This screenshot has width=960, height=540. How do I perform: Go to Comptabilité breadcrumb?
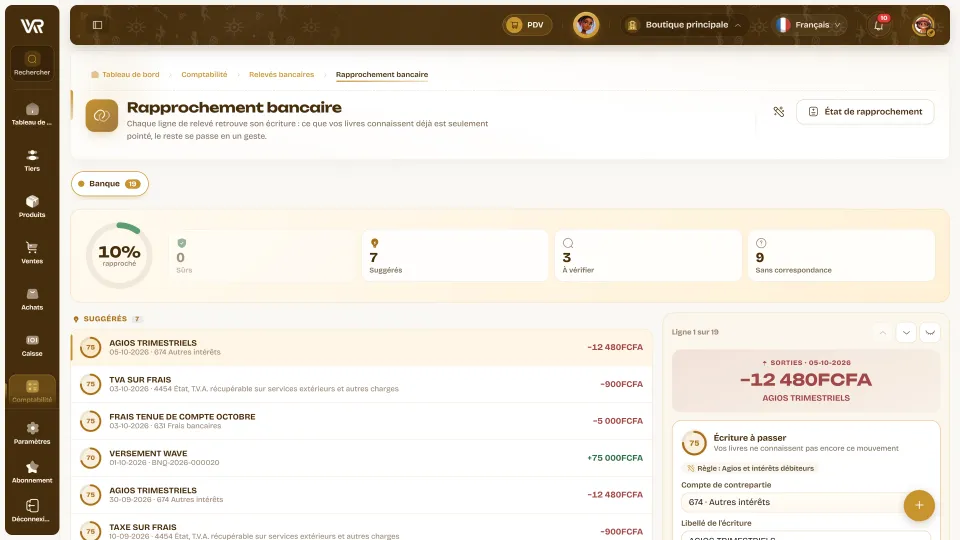204,75
